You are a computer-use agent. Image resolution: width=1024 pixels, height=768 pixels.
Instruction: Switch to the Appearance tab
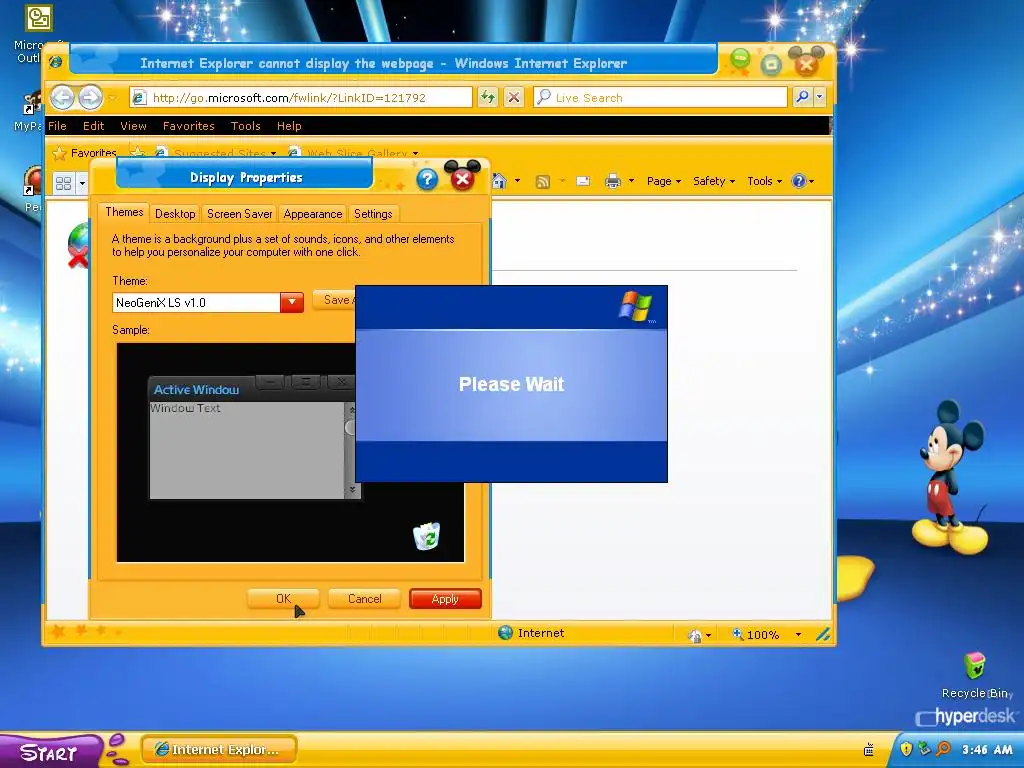click(x=313, y=214)
